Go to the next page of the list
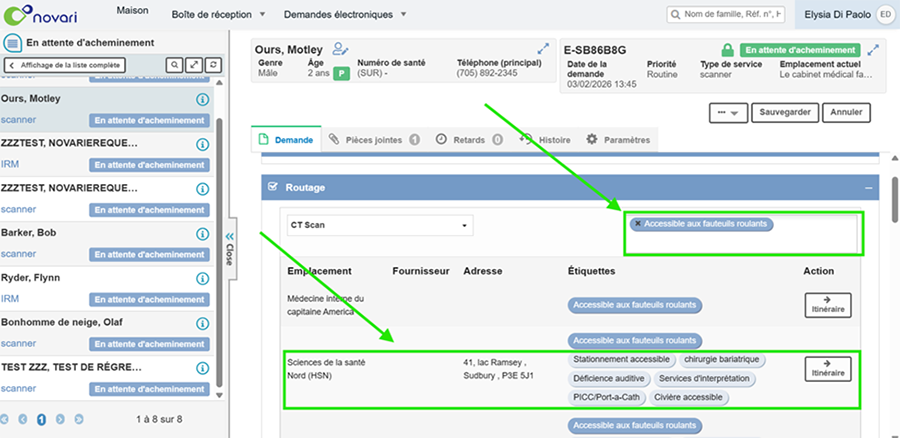The width and height of the screenshot is (900, 438). tap(60, 419)
